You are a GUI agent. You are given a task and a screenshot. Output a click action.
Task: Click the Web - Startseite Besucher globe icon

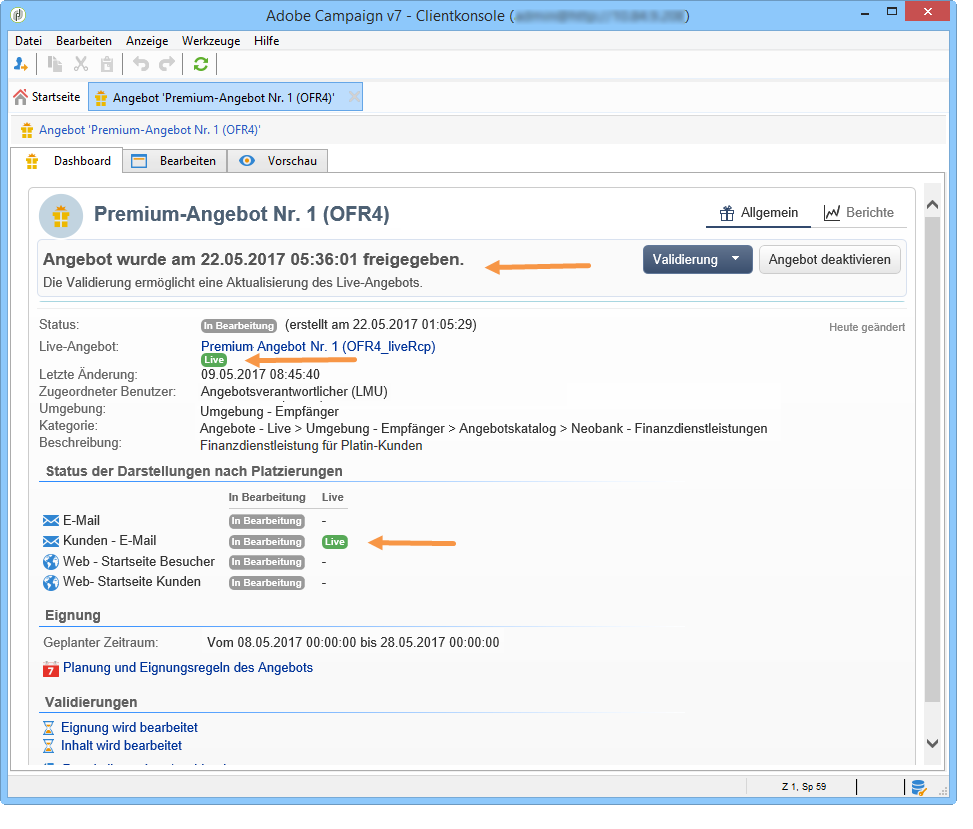click(51, 562)
